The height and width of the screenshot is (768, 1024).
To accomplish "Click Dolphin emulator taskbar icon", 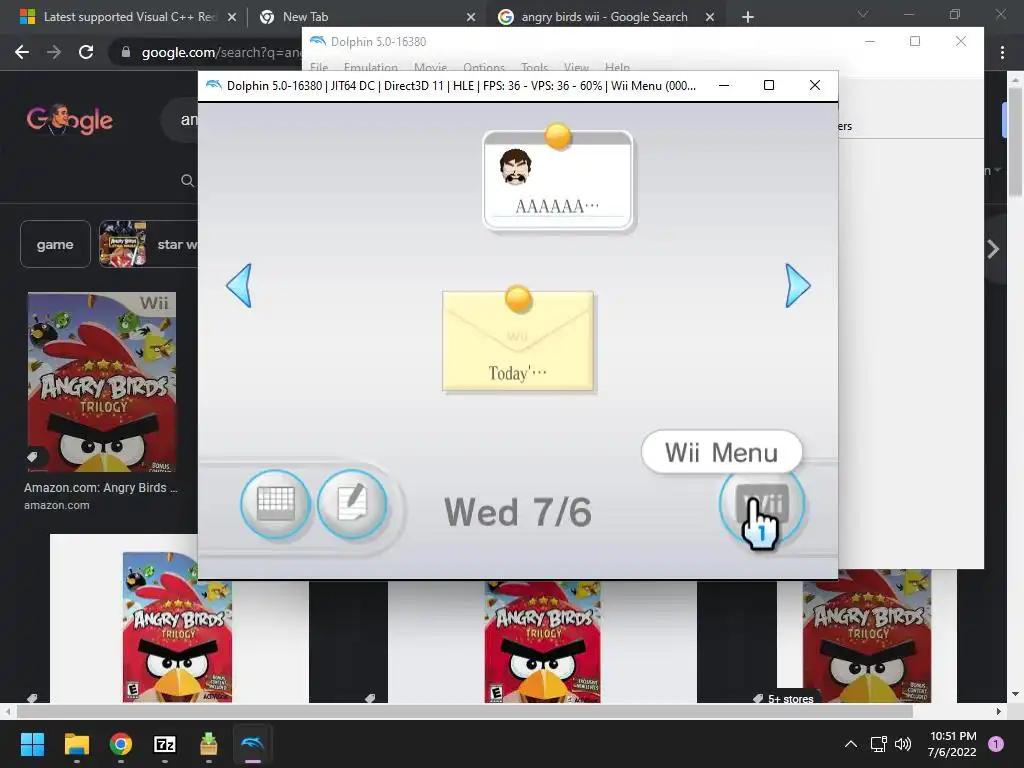I will point(253,744).
